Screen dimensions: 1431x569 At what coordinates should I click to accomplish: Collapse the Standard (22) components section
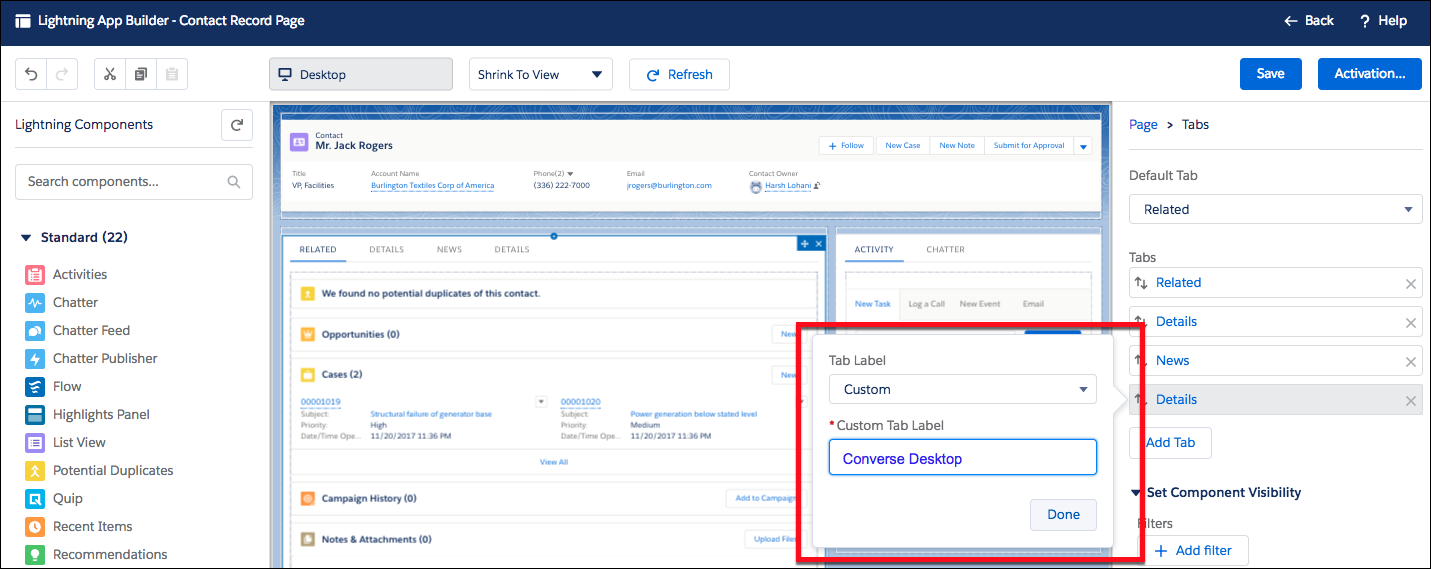27,238
